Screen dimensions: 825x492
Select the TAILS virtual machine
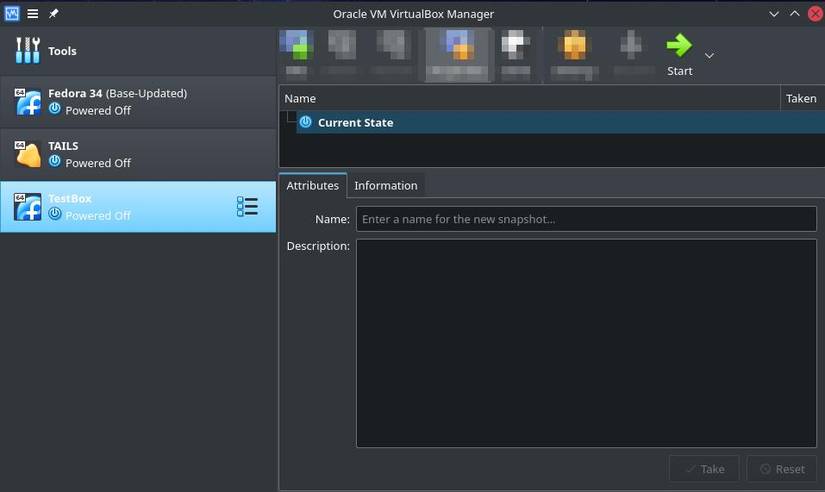pyautogui.click(x=138, y=154)
